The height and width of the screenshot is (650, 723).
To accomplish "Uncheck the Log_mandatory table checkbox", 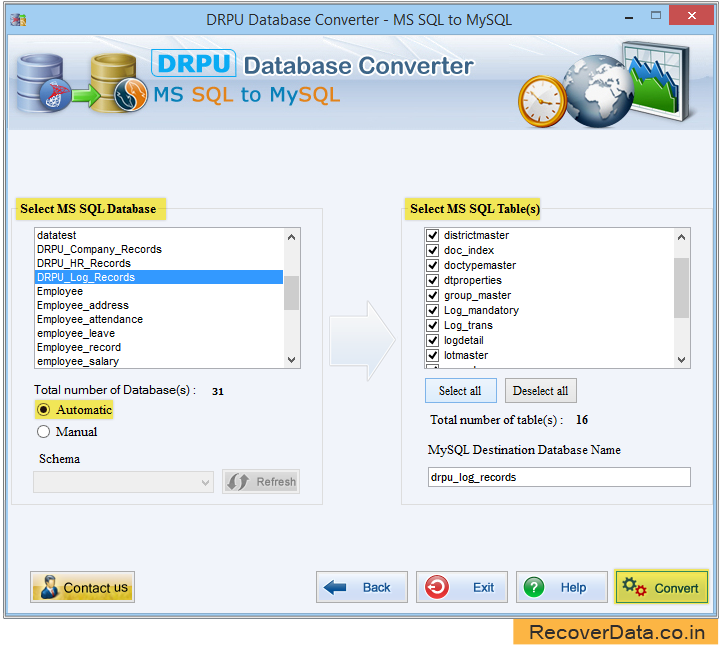I will coord(433,310).
